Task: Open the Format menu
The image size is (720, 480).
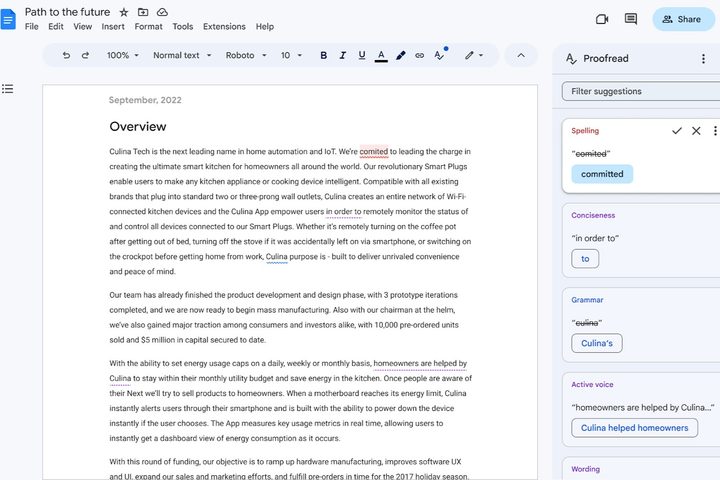Action: pyautogui.click(x=148, y=27)
